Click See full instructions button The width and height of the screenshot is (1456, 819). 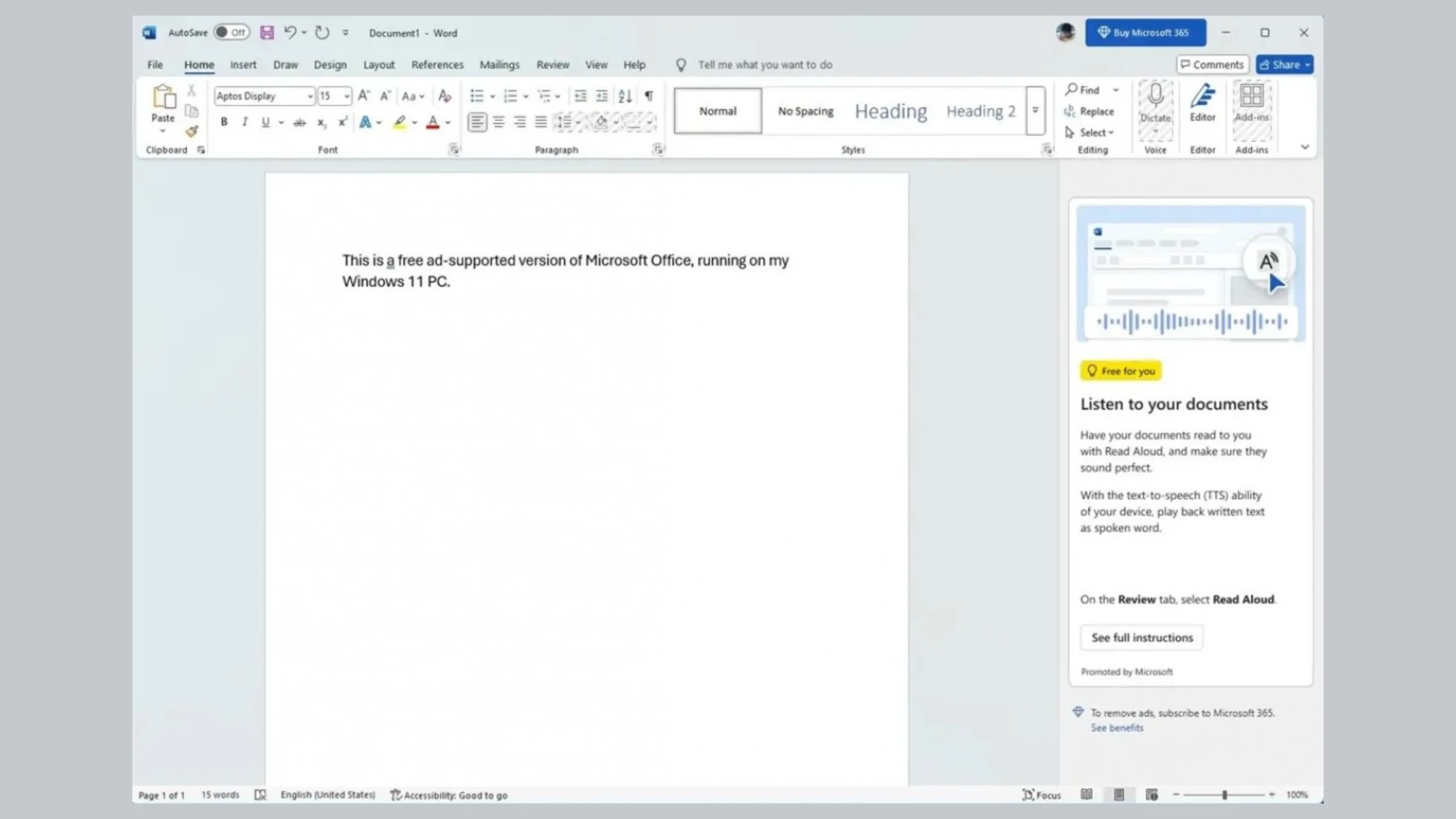[x=1141, y=638]
